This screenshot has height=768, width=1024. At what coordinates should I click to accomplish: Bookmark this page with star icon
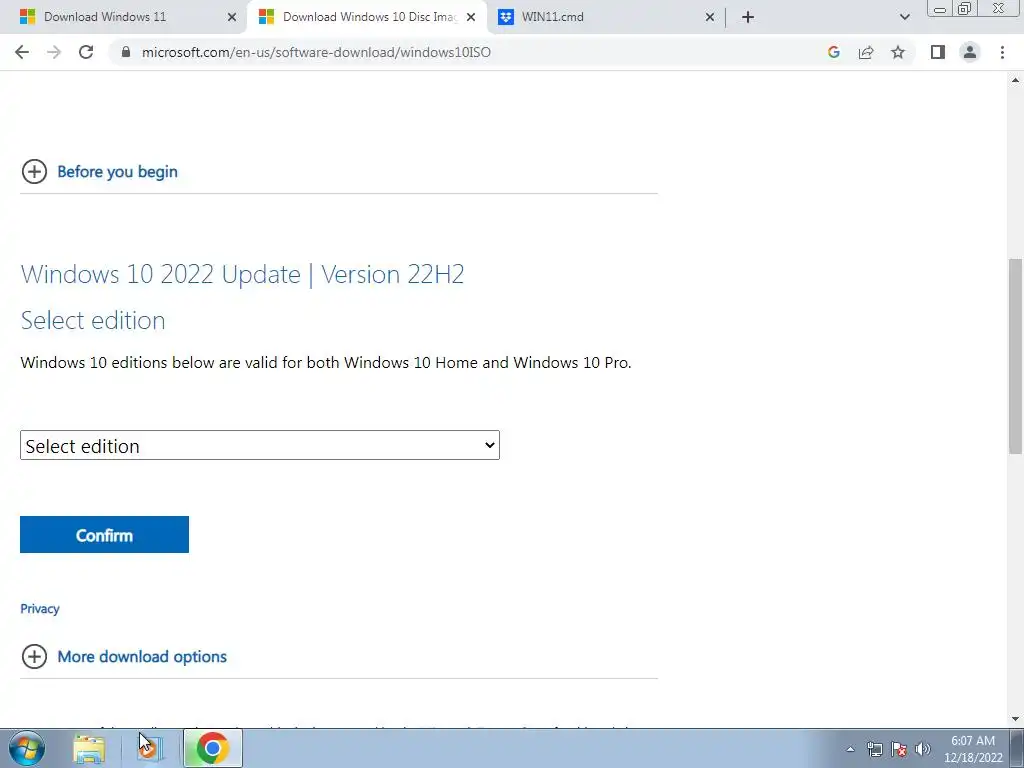click(898, 52)
